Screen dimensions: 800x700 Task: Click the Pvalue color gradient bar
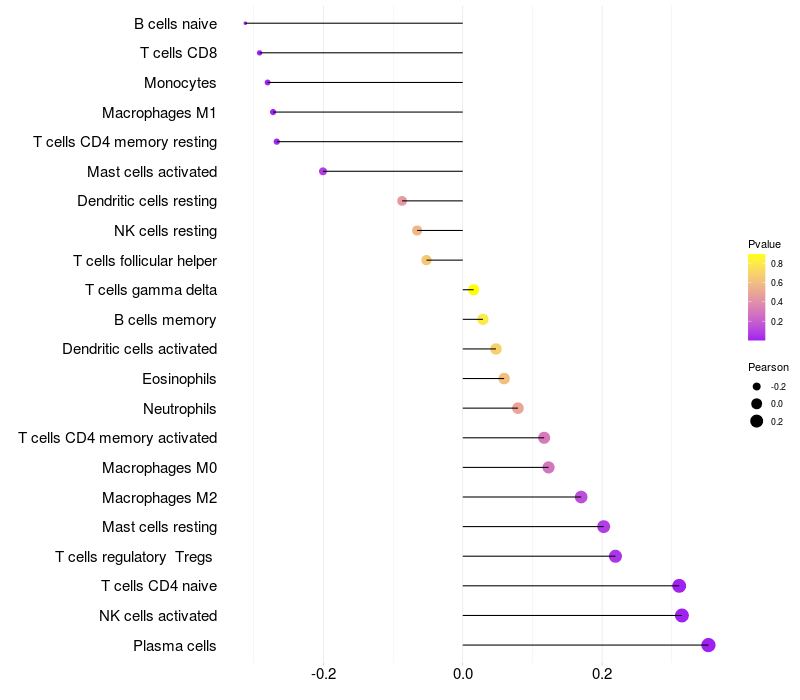(757, 297)
